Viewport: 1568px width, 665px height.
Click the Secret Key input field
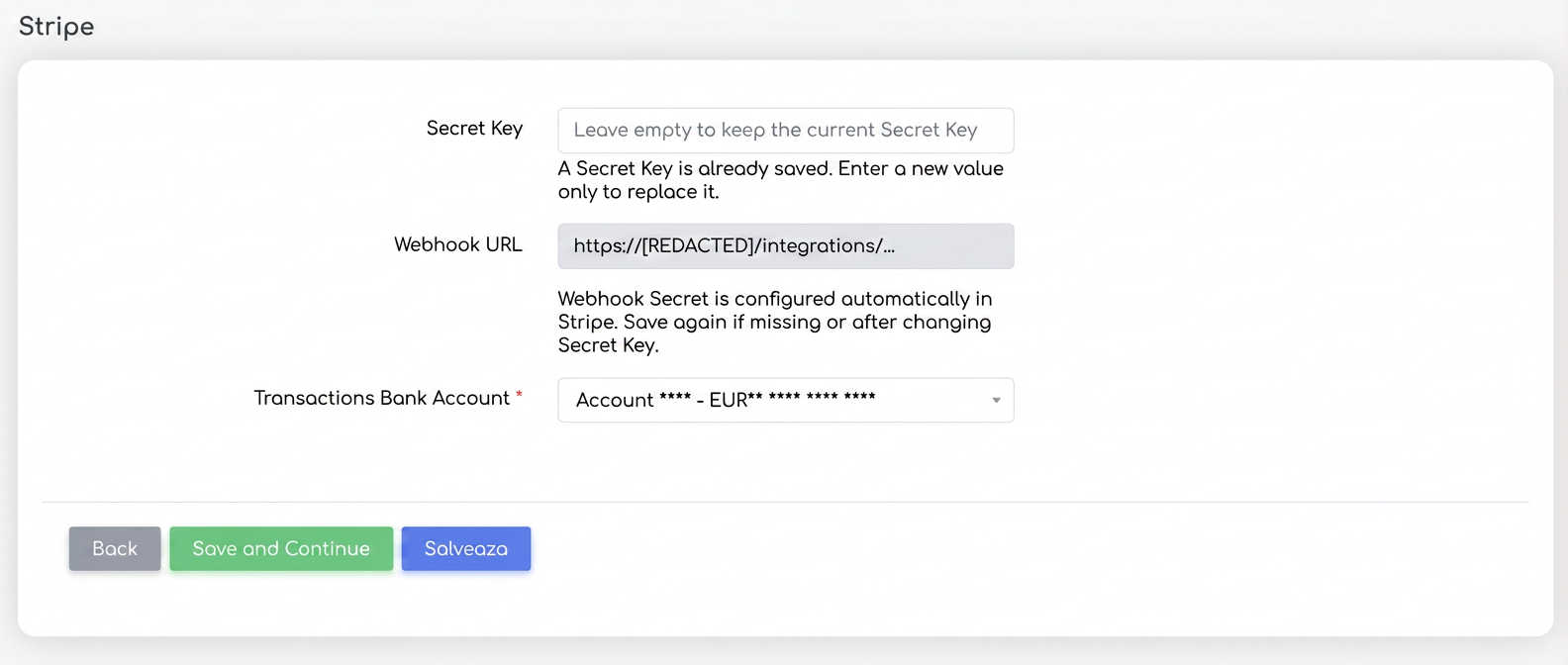point(785,131)
